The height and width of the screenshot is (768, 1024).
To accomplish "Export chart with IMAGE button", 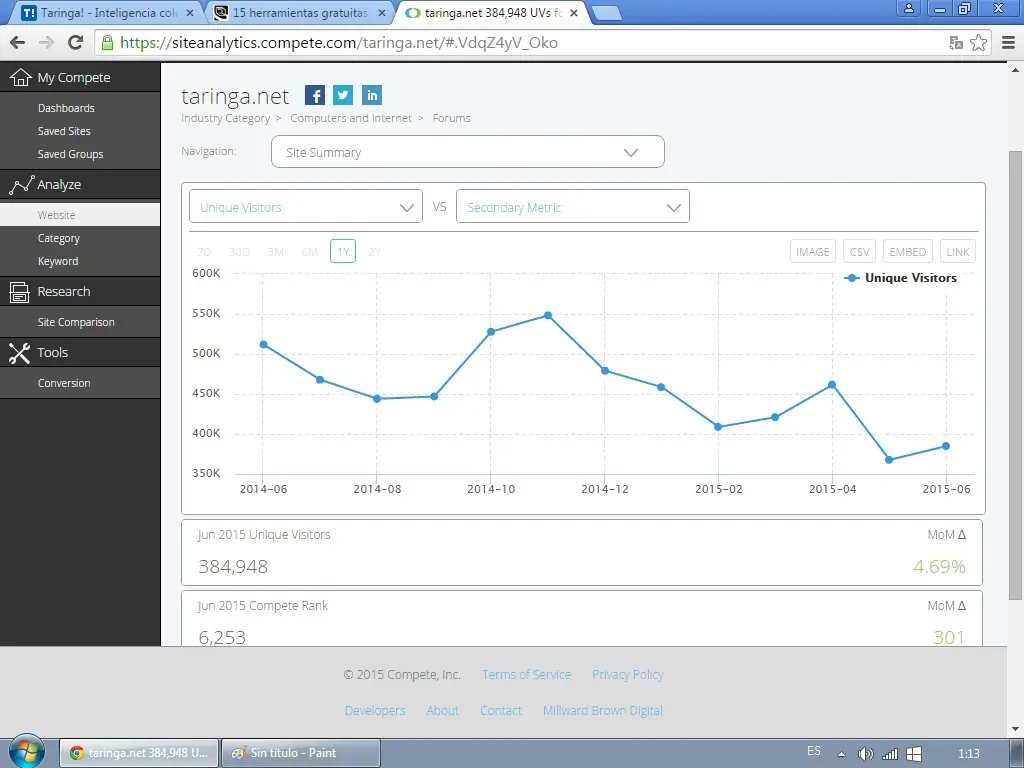I will pyautogui.click(x=812, y=251).
